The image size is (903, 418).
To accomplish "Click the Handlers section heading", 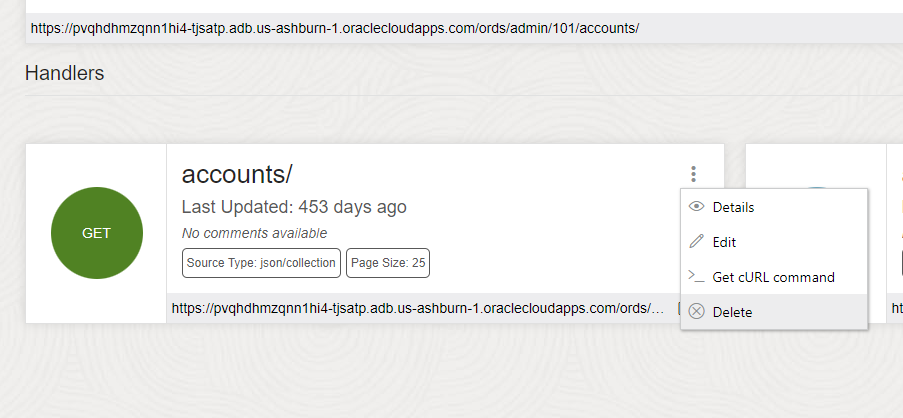I will pos(64,73).
